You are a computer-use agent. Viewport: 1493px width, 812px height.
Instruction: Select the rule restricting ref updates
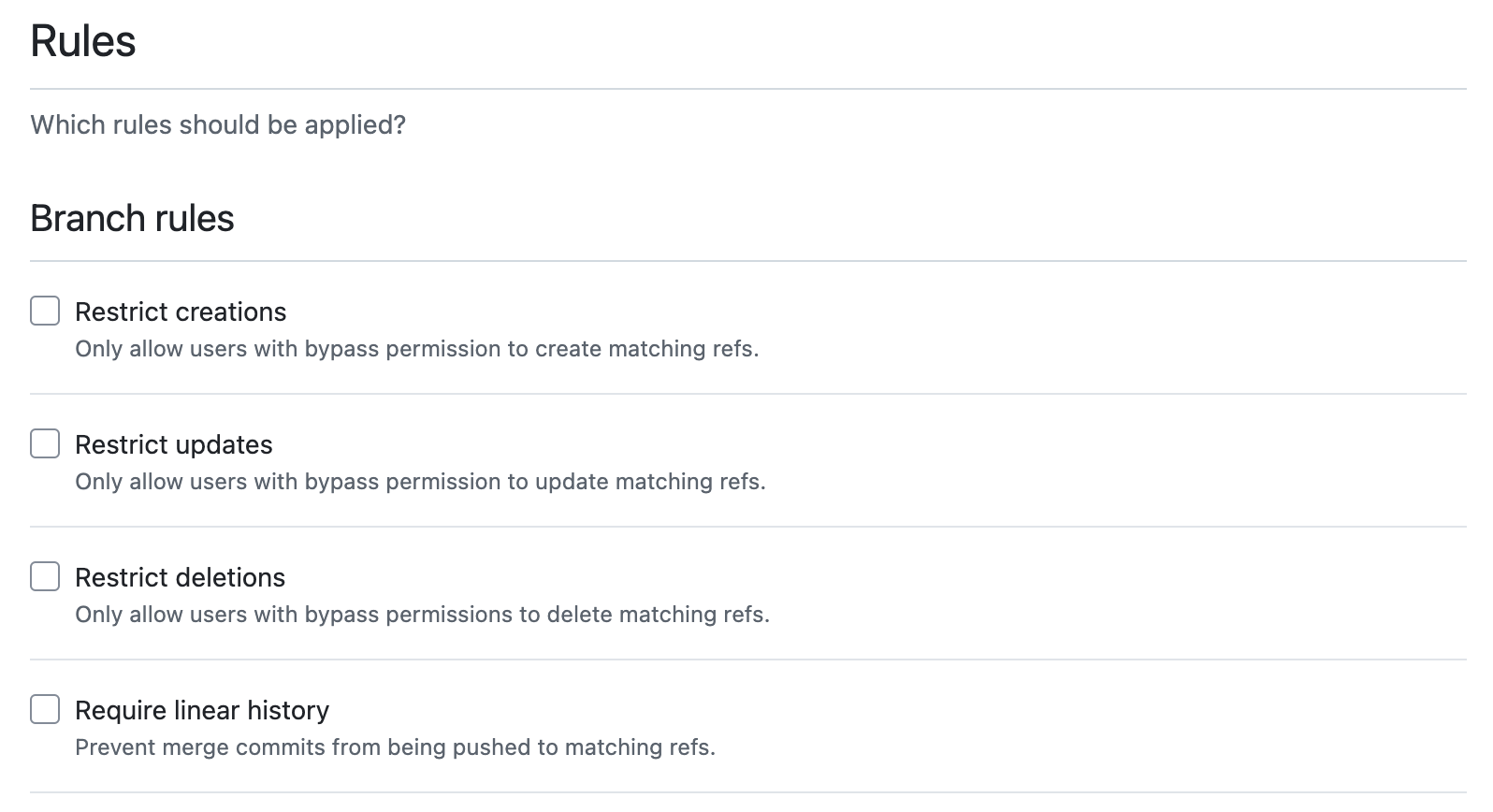[x=44, y=443]
